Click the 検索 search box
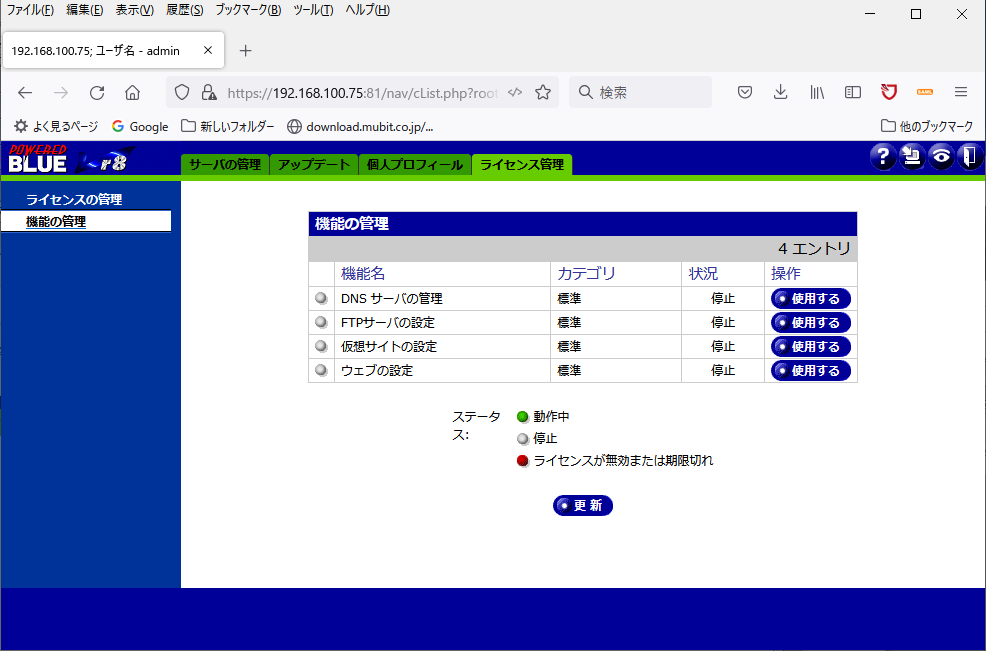Viewport: 986px width, 651px height. (x=640, y=92)
